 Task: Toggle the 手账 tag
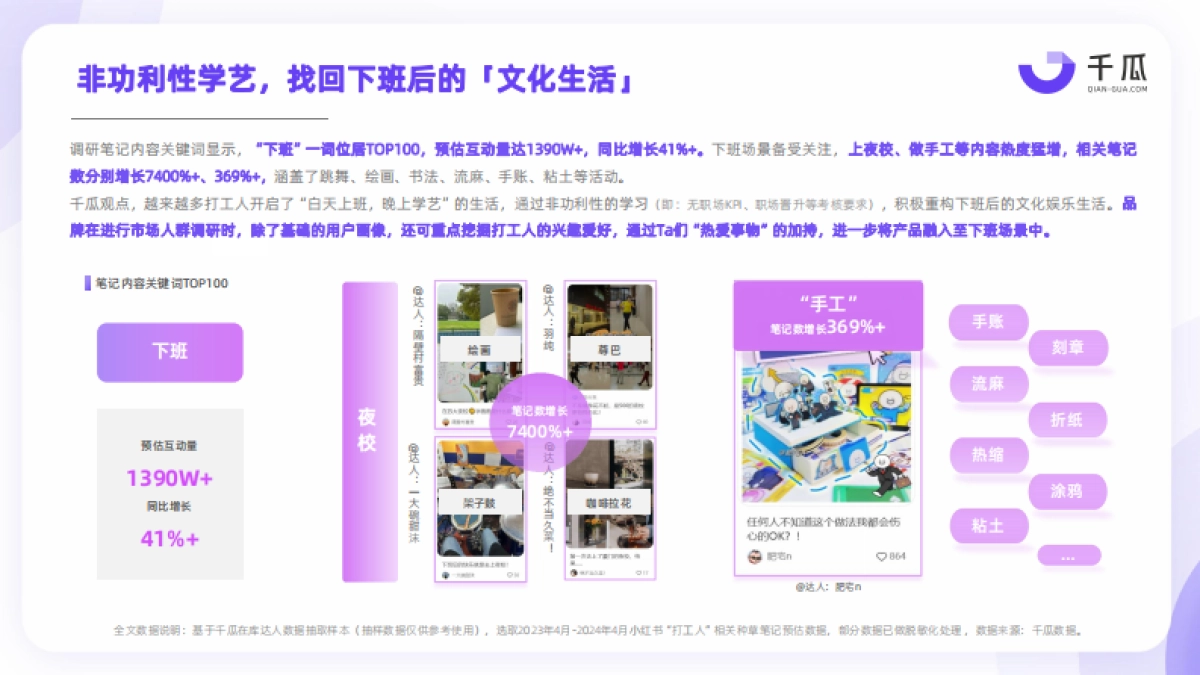point(988,322)
